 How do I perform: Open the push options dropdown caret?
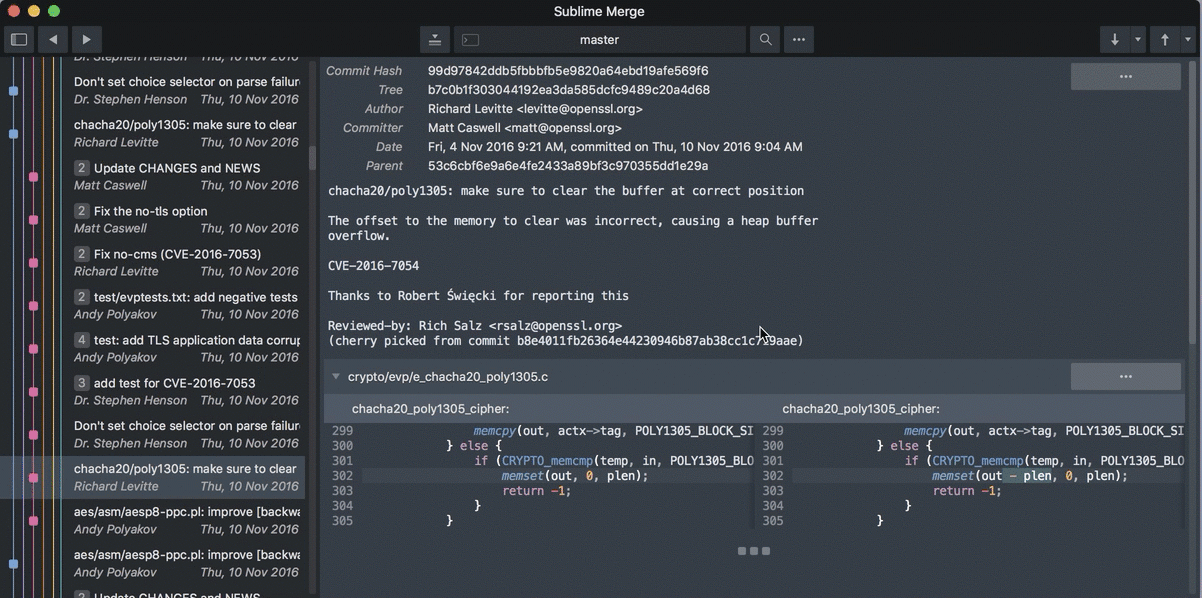[x=1189, y=39]
